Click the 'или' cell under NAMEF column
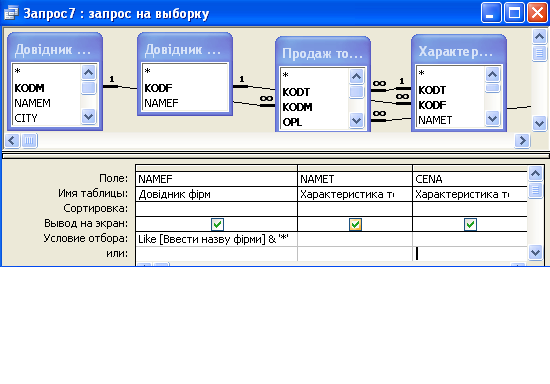Viewport: 550px width, 384px height. pos(216,254)
